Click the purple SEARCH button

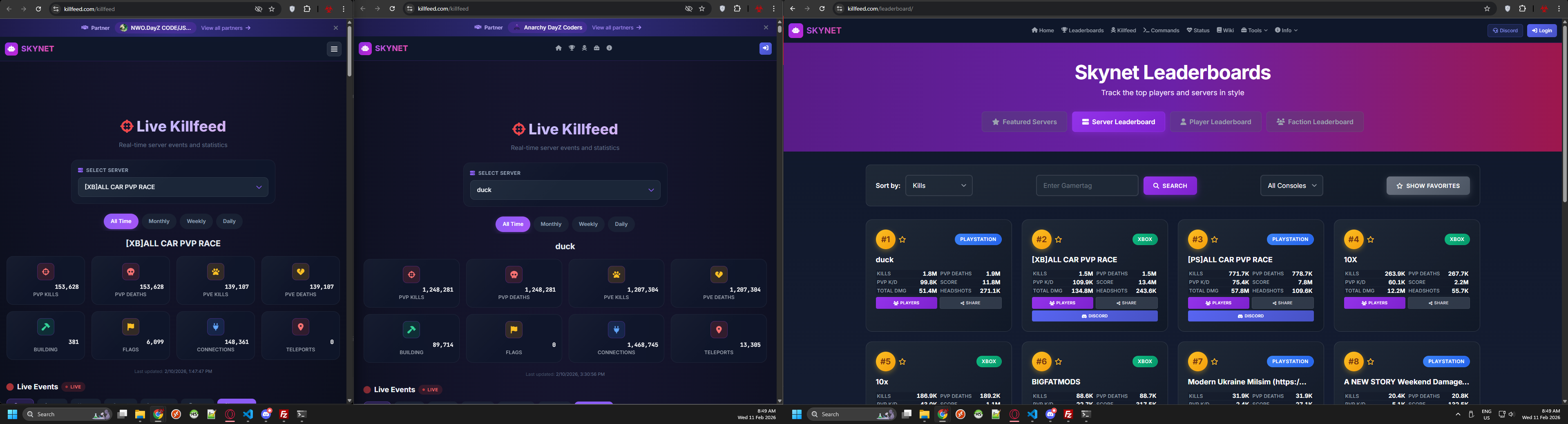pyautogui.click(x=1170, y=185)
